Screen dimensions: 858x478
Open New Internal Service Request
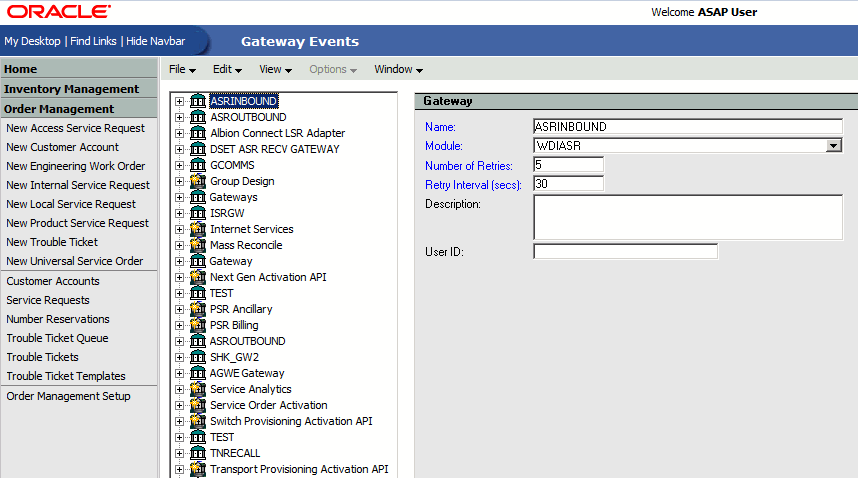click(78, 185)
